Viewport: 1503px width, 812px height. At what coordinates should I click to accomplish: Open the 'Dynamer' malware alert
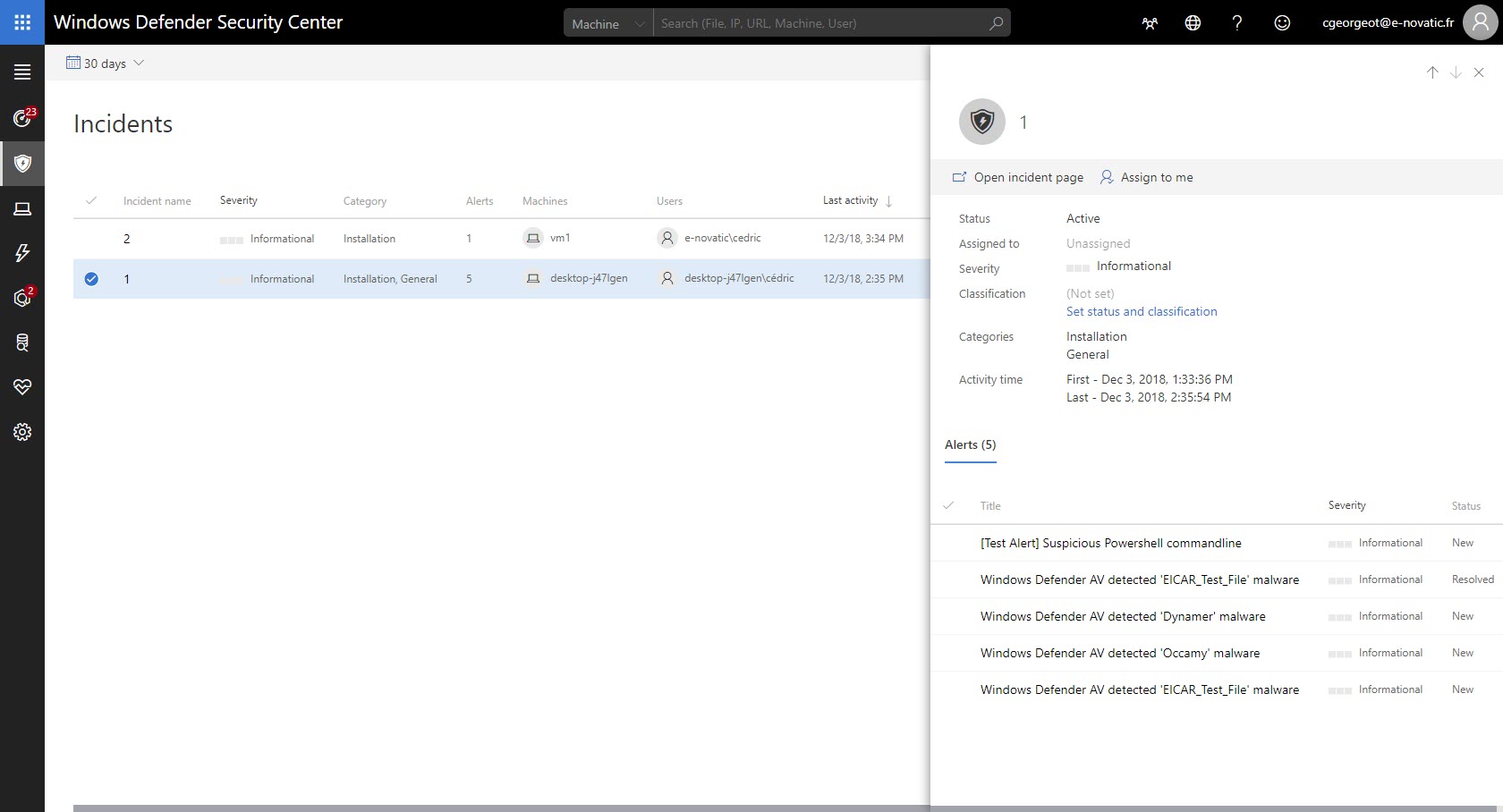pos(1123,616)
